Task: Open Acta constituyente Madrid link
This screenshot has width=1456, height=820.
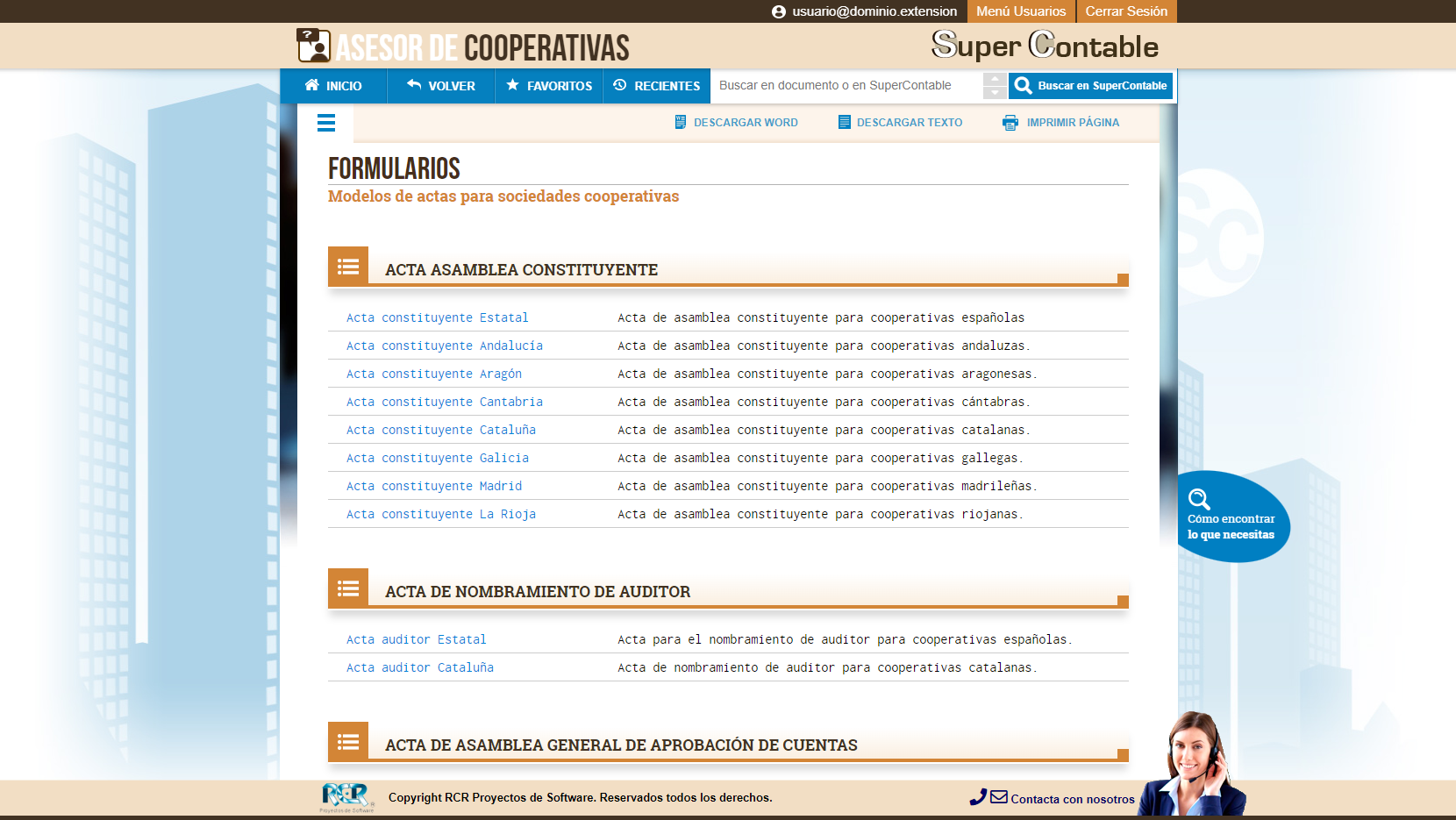Action: [433, 486]
